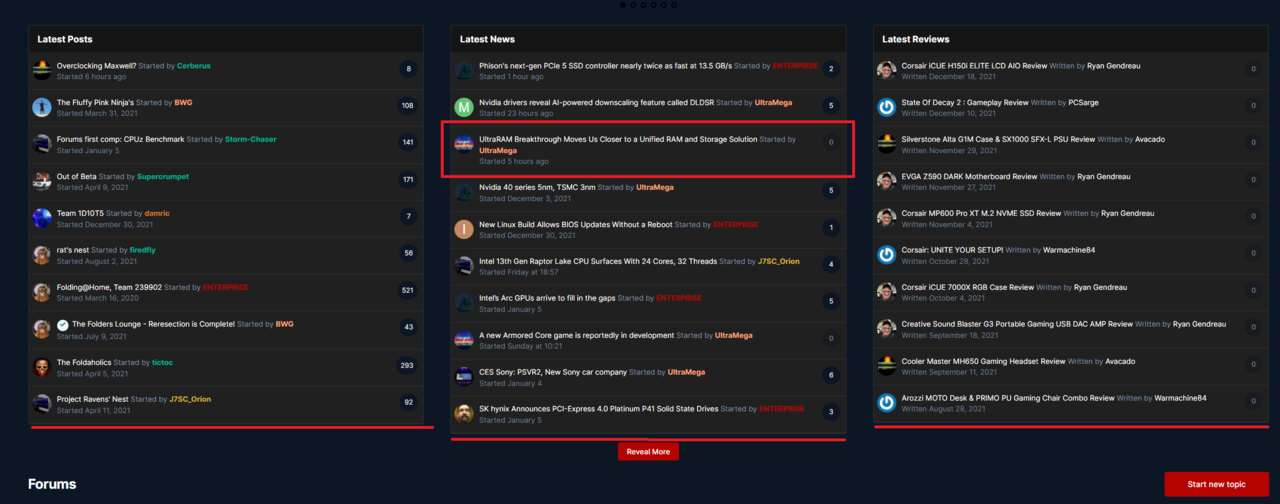Open the reply count badge showing 293

[407, 366]
